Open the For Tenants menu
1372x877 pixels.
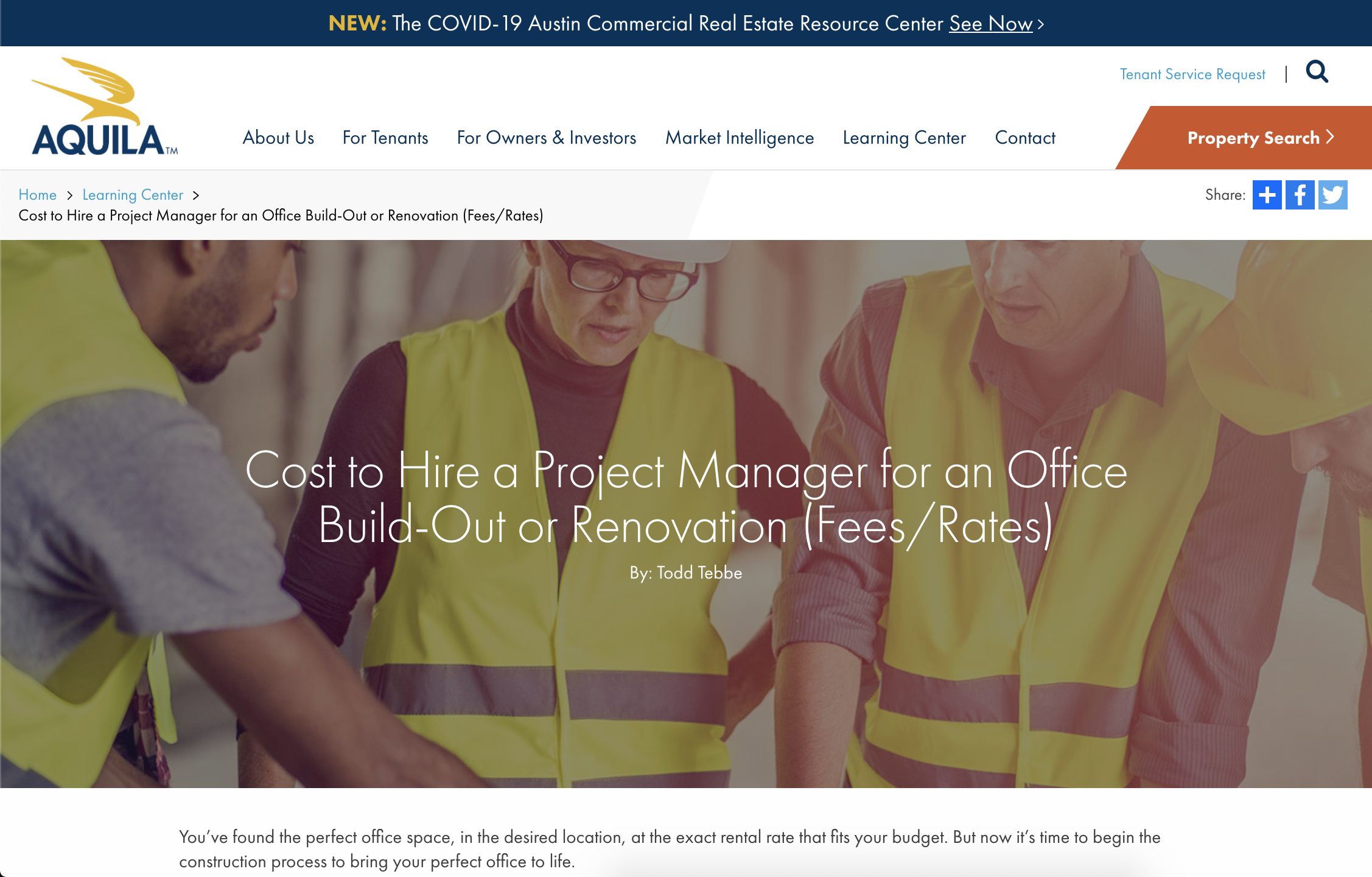coord(385,138)
